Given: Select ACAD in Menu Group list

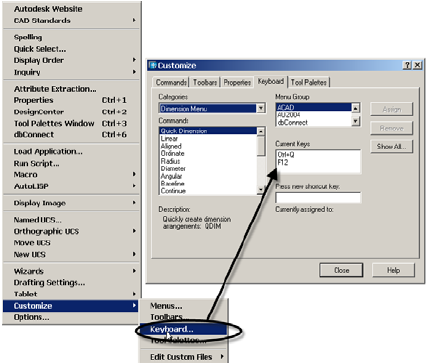Looking at the screenshot, I should [x=314, y=107].
